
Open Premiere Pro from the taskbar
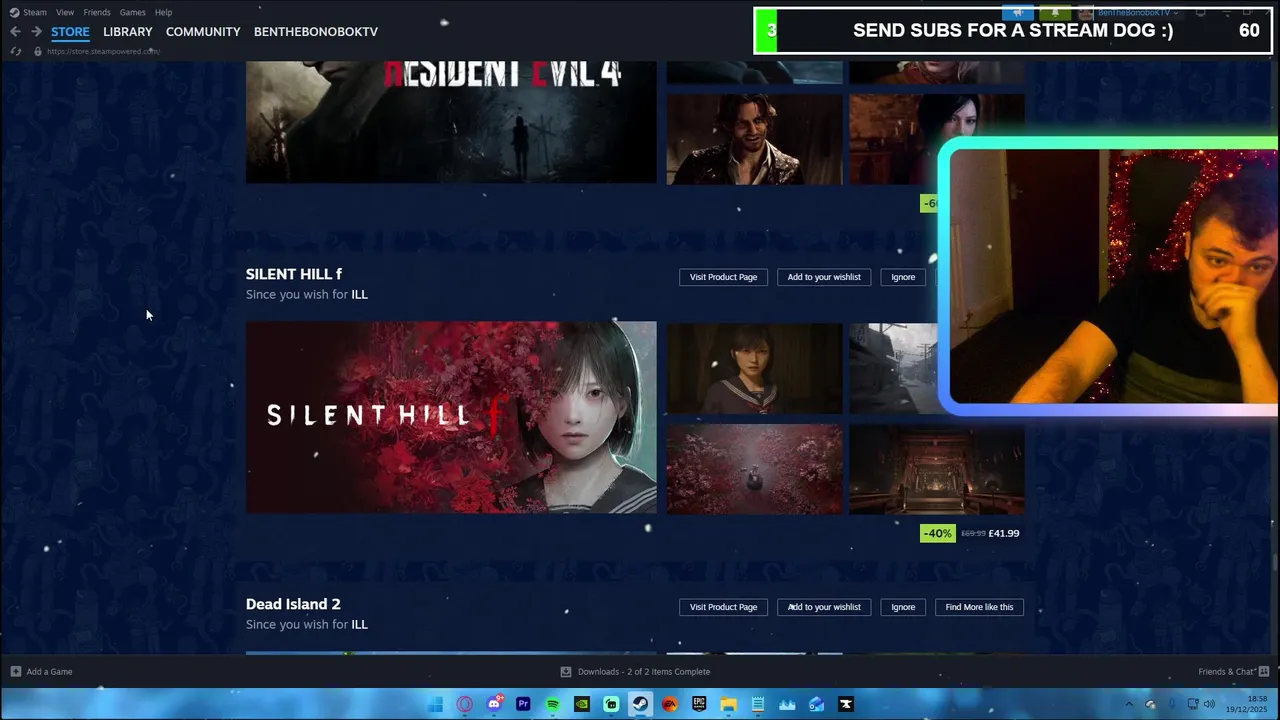click(523, 704)
